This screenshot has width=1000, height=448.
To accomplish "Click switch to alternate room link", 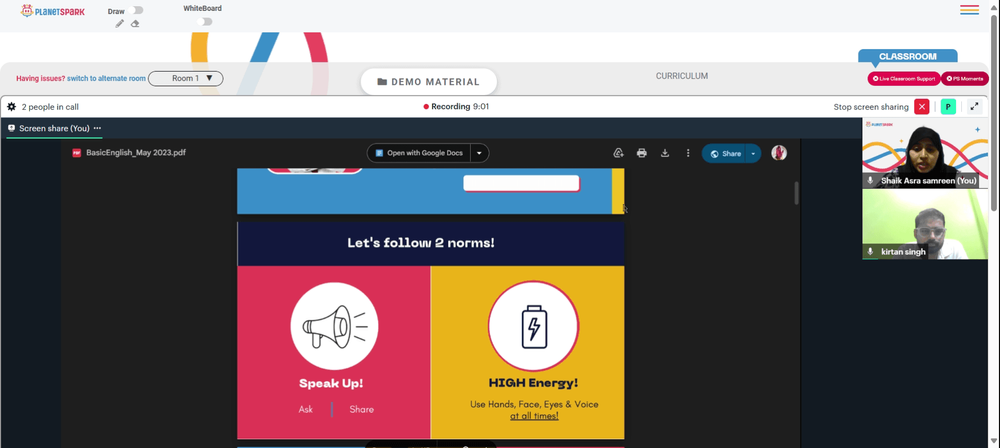I will pos(107,78).
